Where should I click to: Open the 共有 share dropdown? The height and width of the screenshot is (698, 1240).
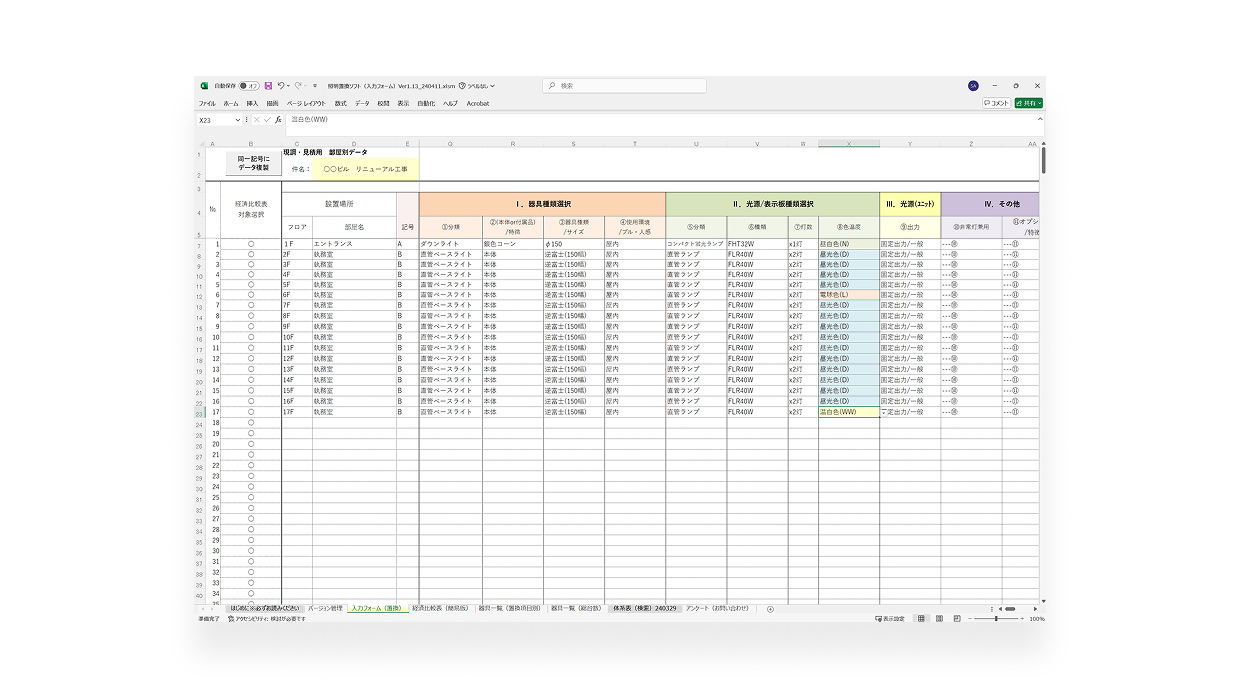[x=1029, y=103]
